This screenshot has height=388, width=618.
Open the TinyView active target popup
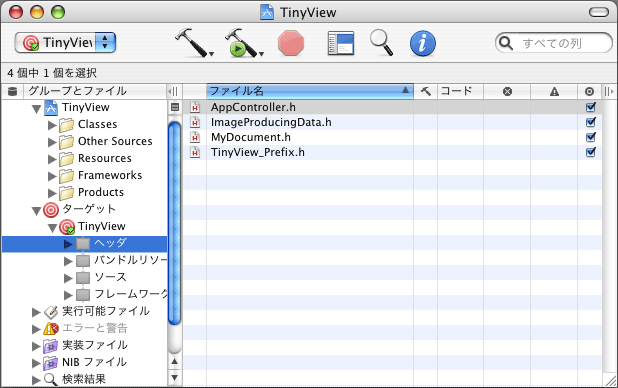click(x=65, y=43)
